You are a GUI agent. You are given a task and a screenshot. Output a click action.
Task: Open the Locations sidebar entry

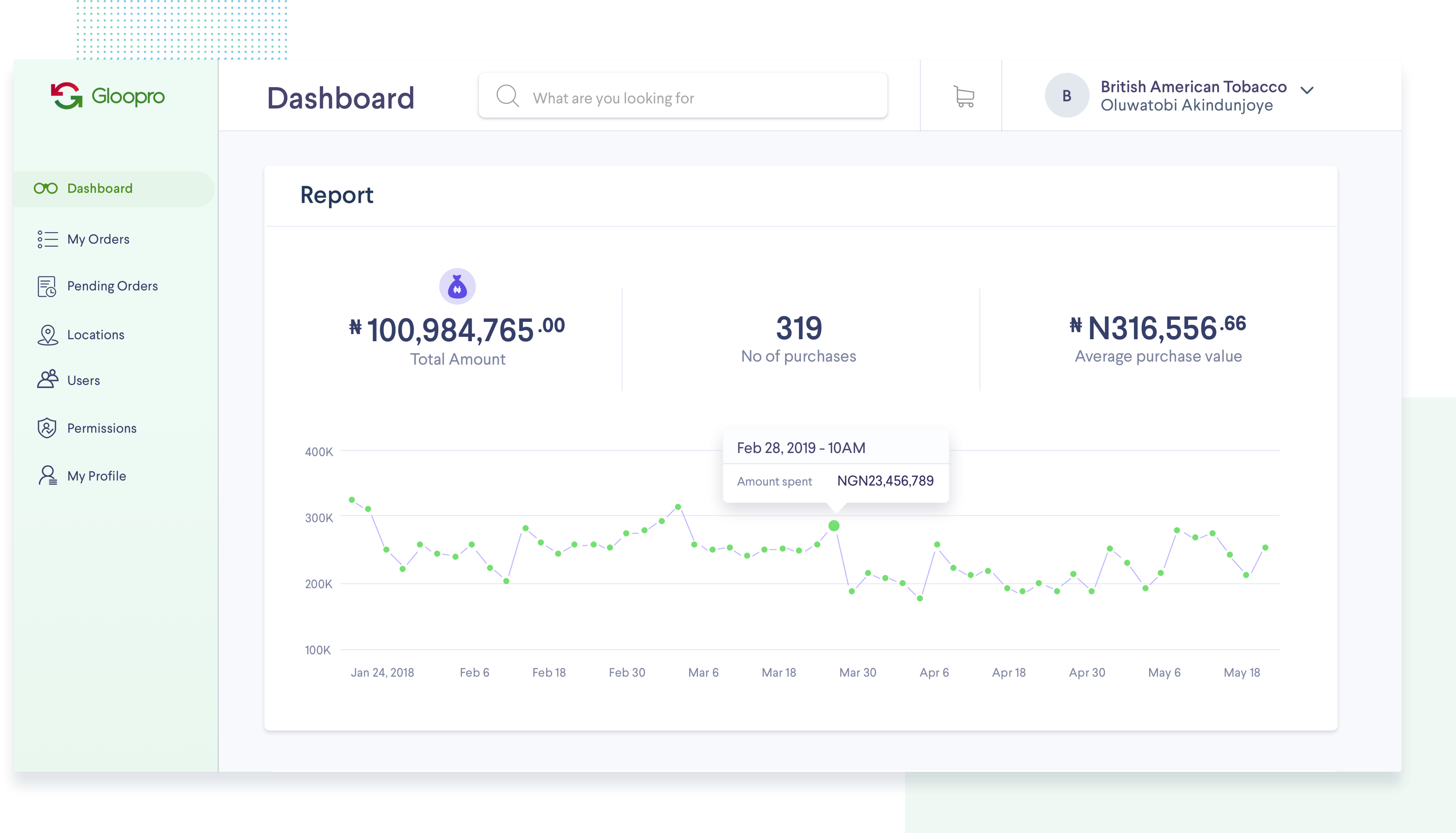pos(95,335)
